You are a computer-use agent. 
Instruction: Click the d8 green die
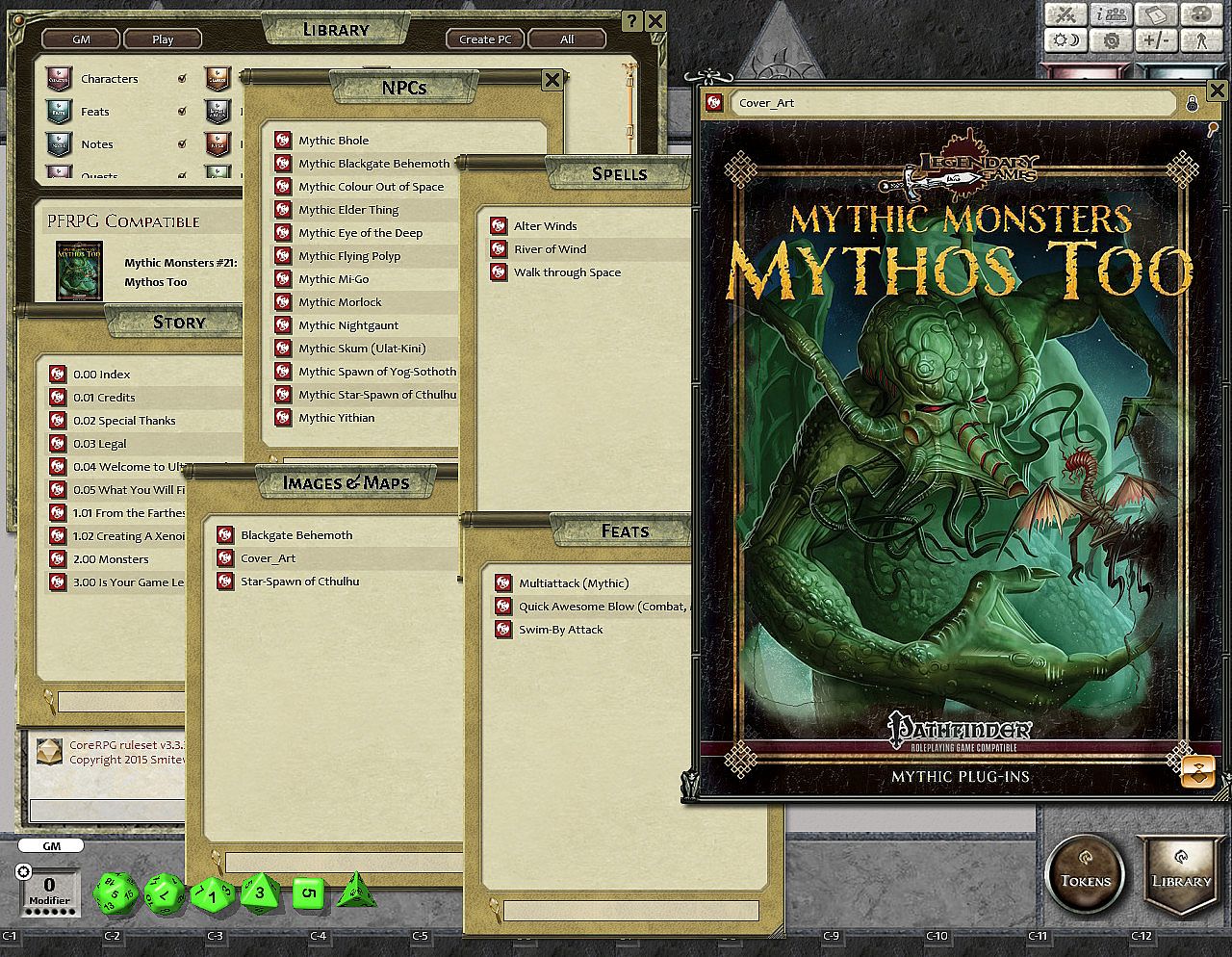point(259,892)
